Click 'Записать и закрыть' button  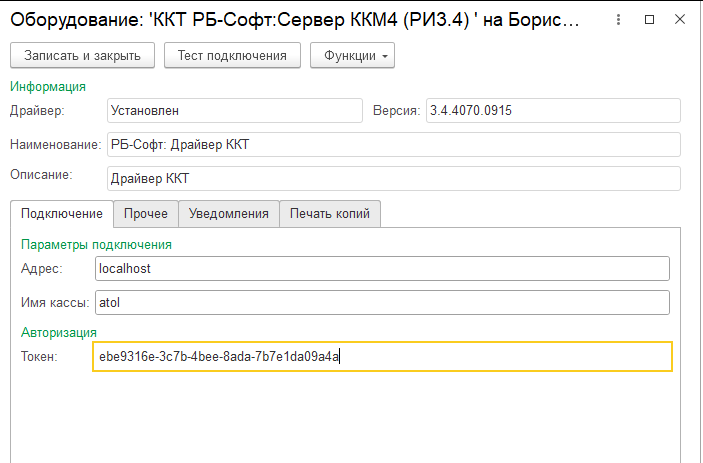coord(82,56)
